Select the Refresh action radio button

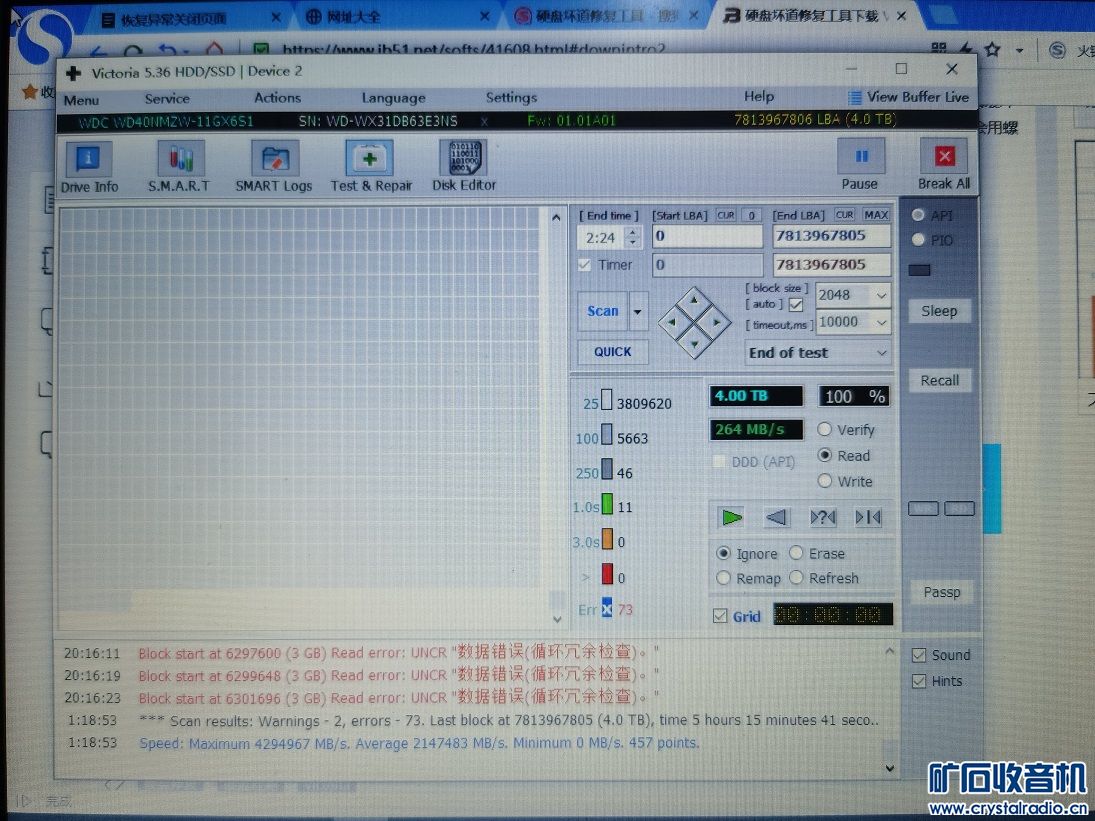click(796, 578)
